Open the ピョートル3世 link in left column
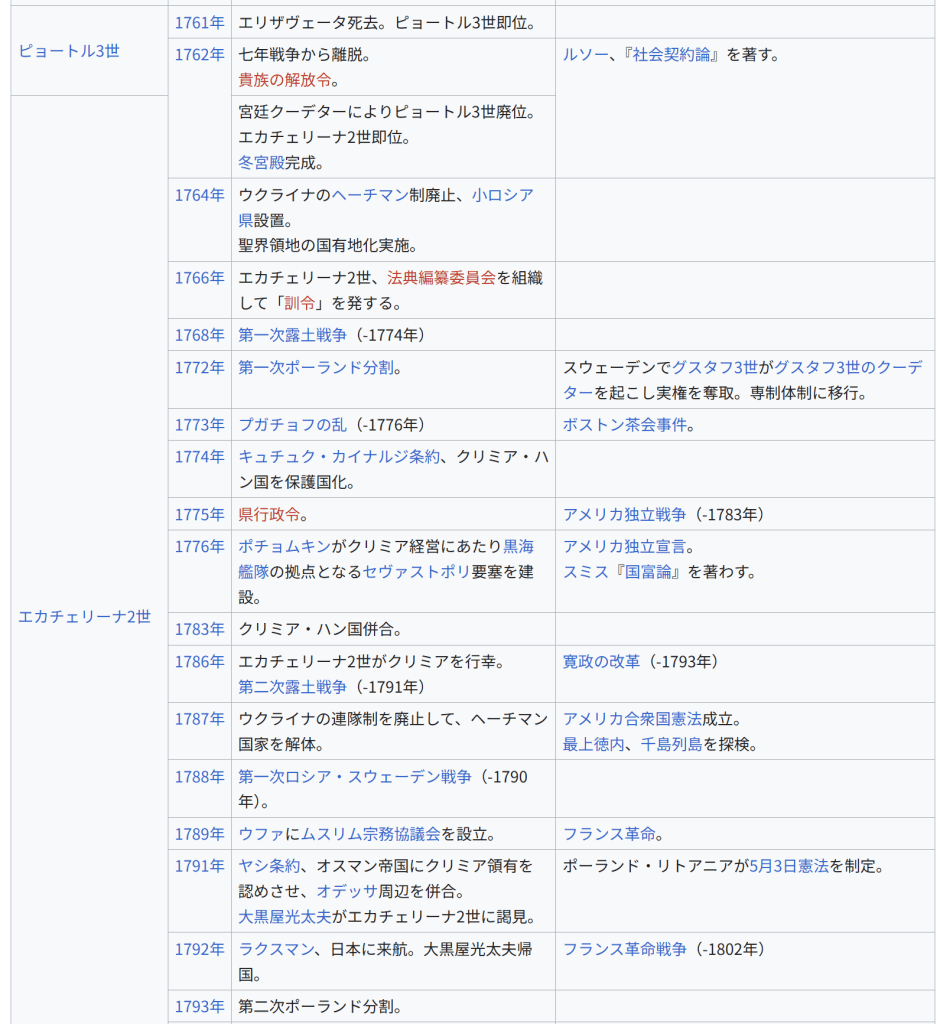The height and width of the screenshot is (1024, 940). [68, 51]
